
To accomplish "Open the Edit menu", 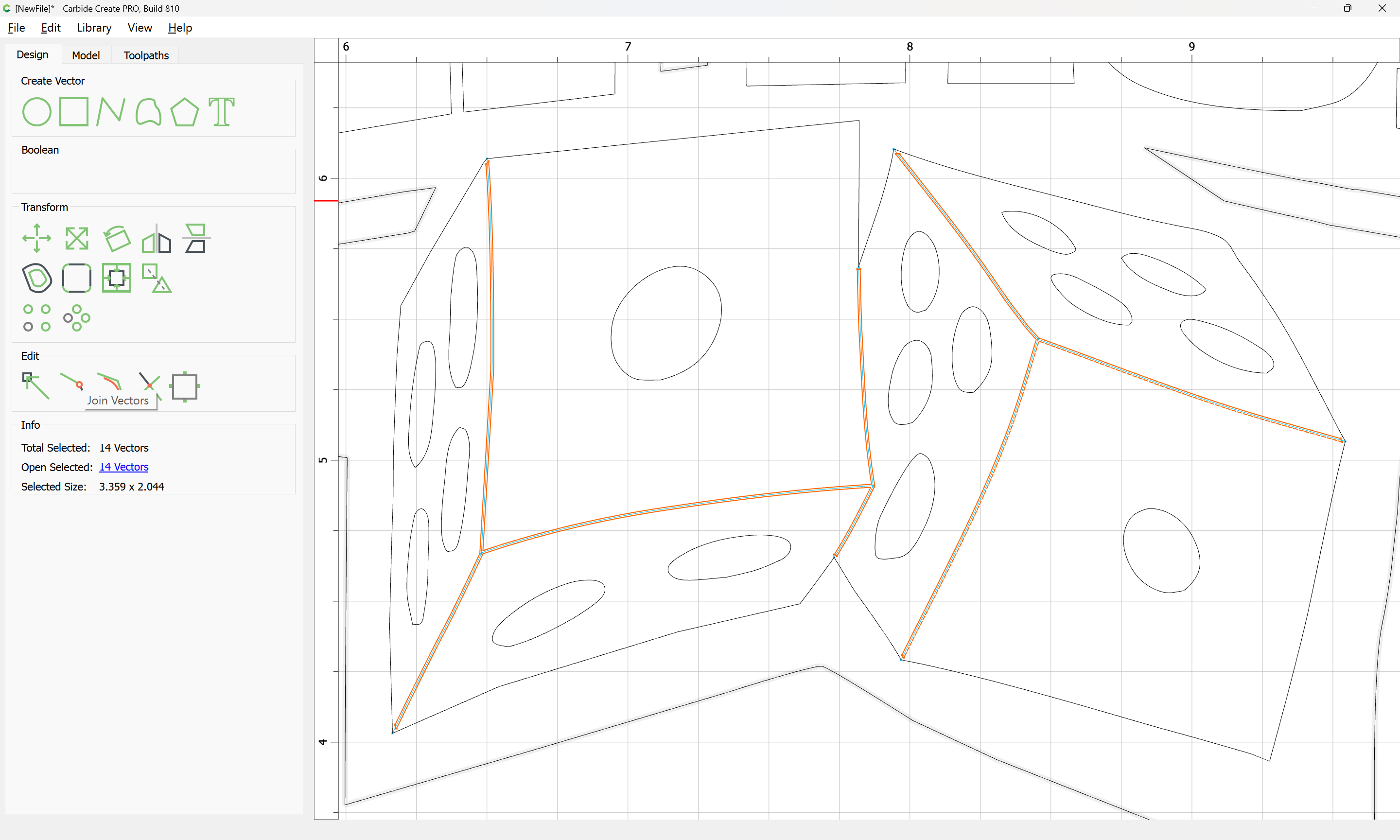I will point(51,28).
